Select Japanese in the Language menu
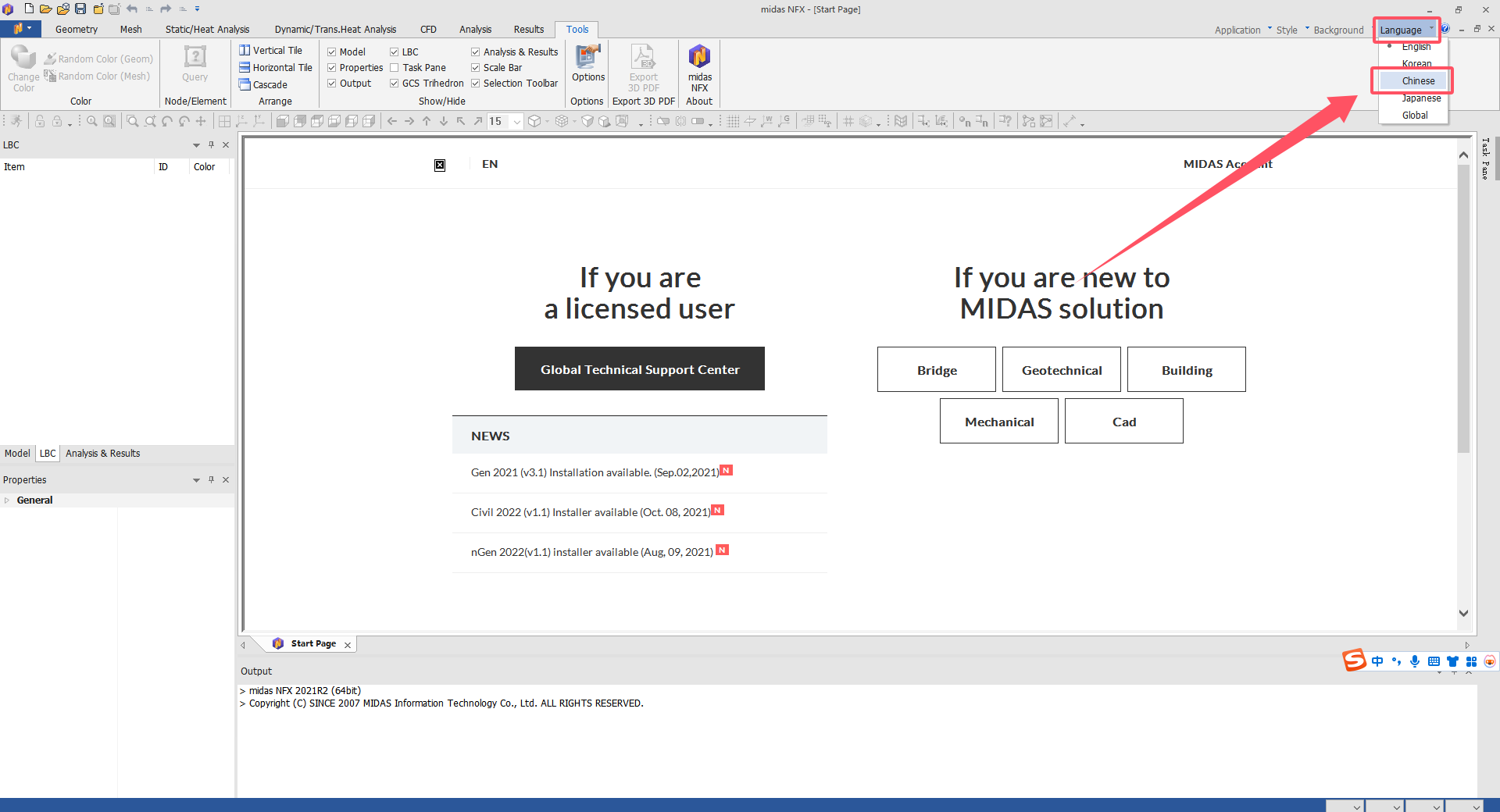Viewport: 1500px width, 812px height. (x=1414, y=98)
